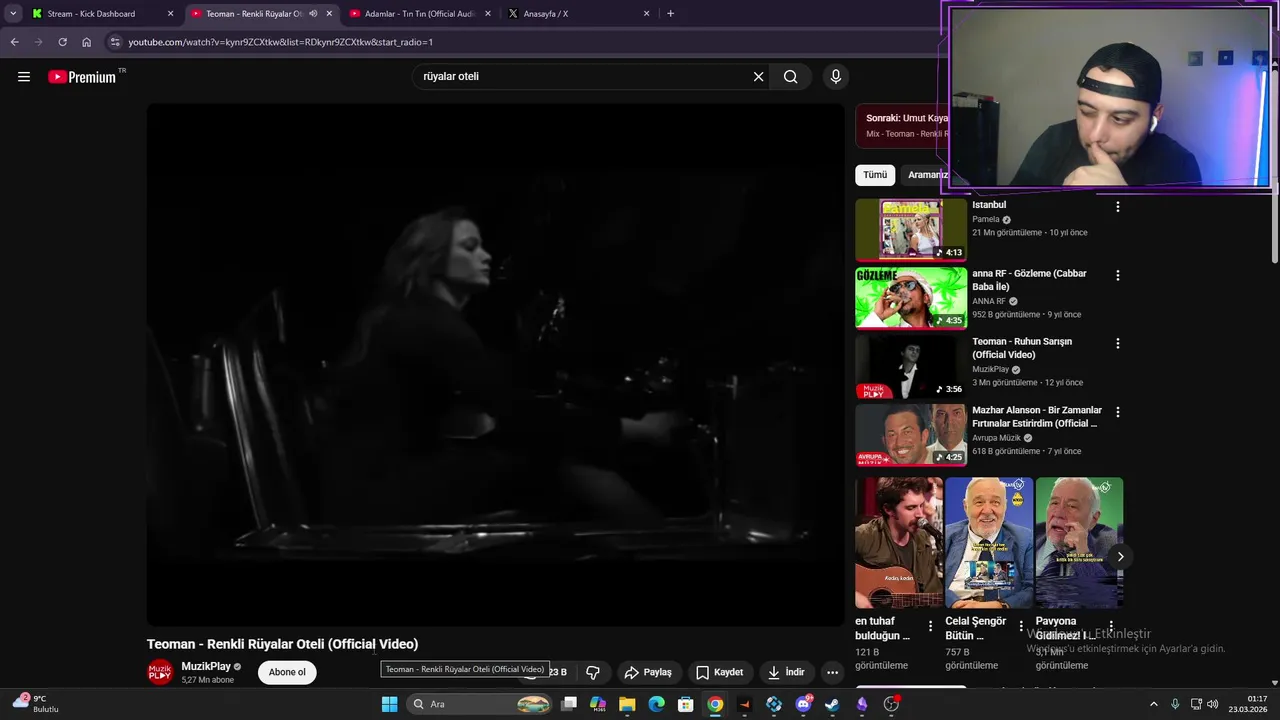Open Microsoft Store from taskbar
This screenshot has height=720, width=1280.
pos(686,704)
